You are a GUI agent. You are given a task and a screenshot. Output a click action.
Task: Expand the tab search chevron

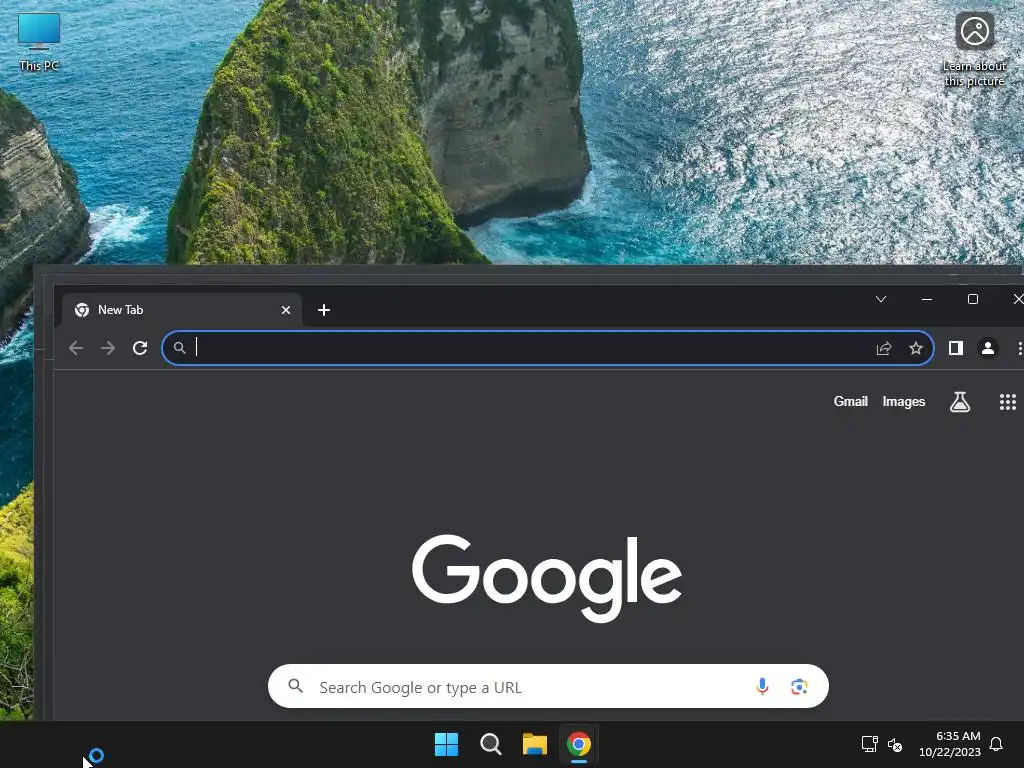tap(880, 299)
